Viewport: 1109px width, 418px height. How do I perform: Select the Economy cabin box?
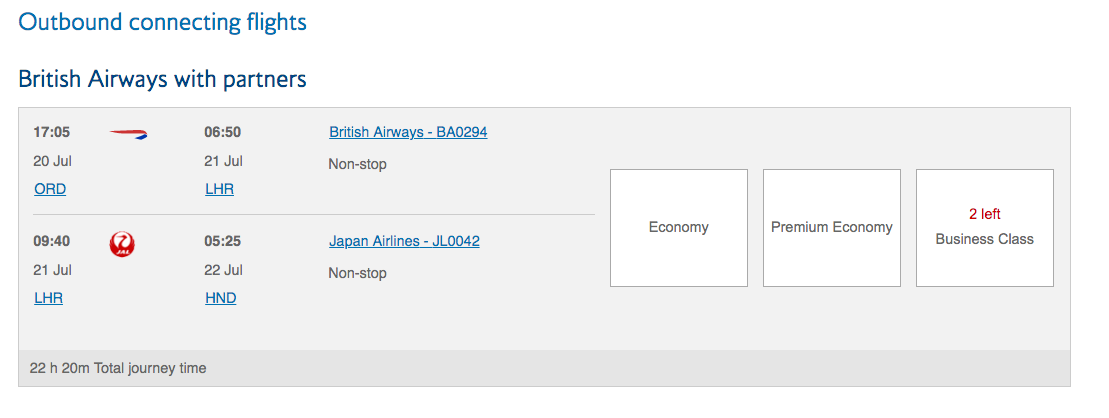coord(678,228)
